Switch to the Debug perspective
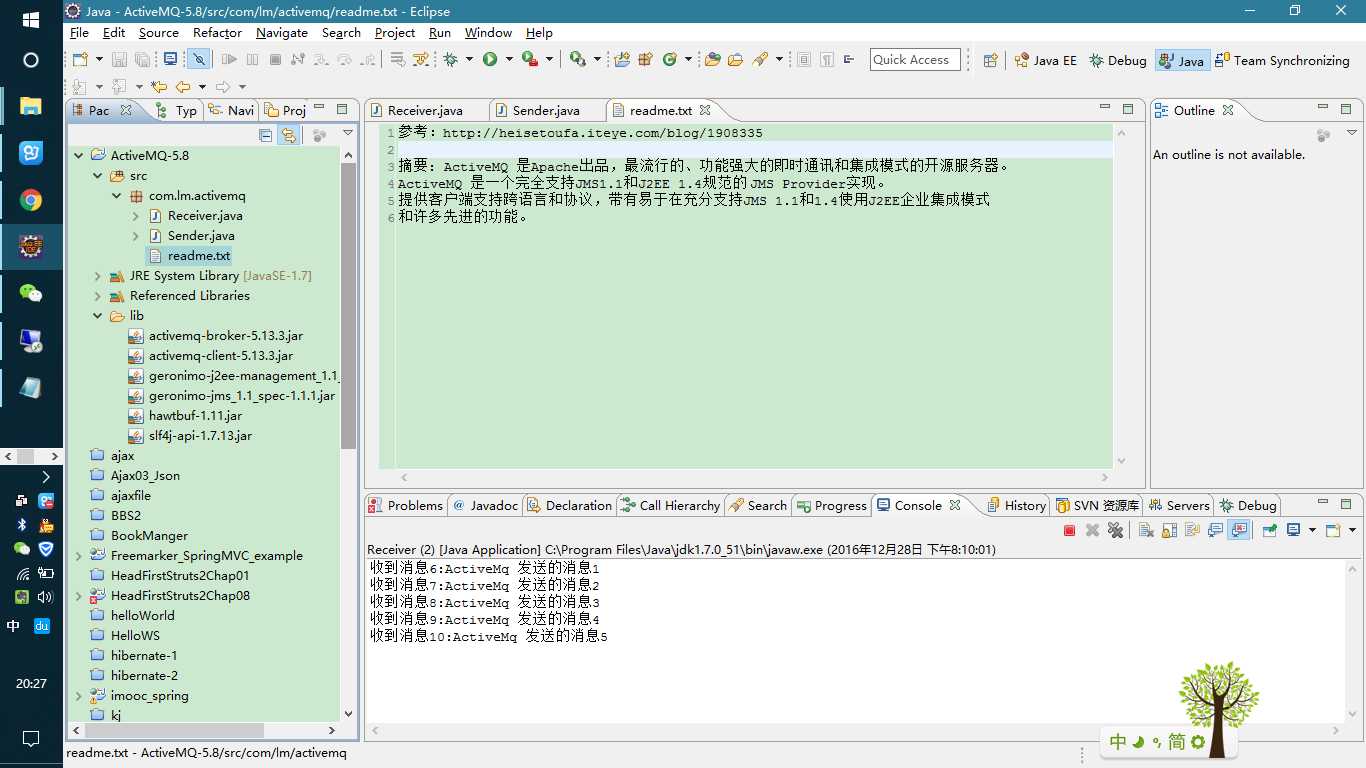The height and width of the screenshot is (768, 1366). 1118,60
